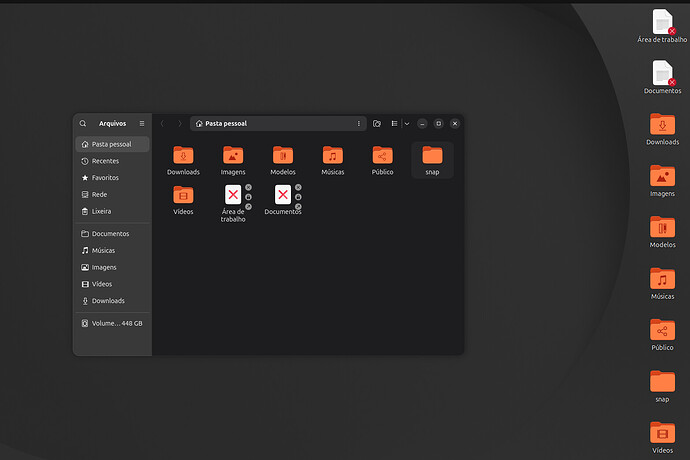This screenshot has width=690, height=460.
Task: Open Músicas bookmark in the sidebar
Action: point(113,250)
